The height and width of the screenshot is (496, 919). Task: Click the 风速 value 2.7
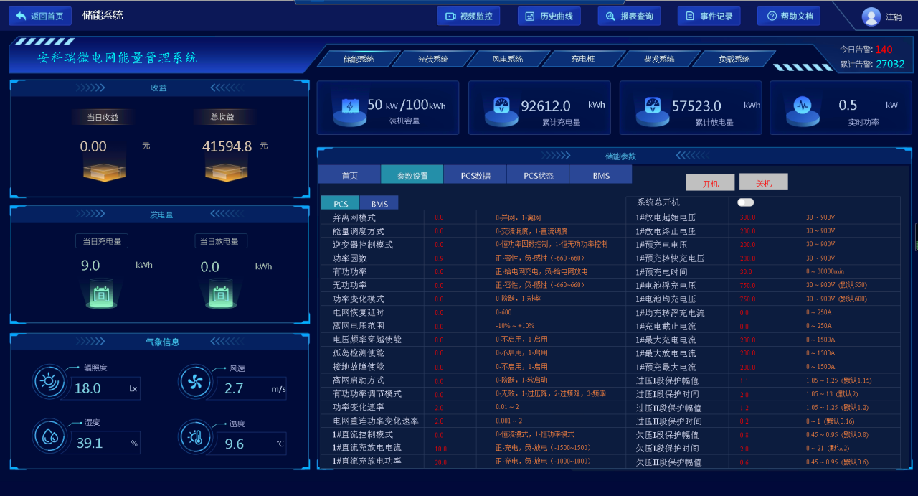233,388
